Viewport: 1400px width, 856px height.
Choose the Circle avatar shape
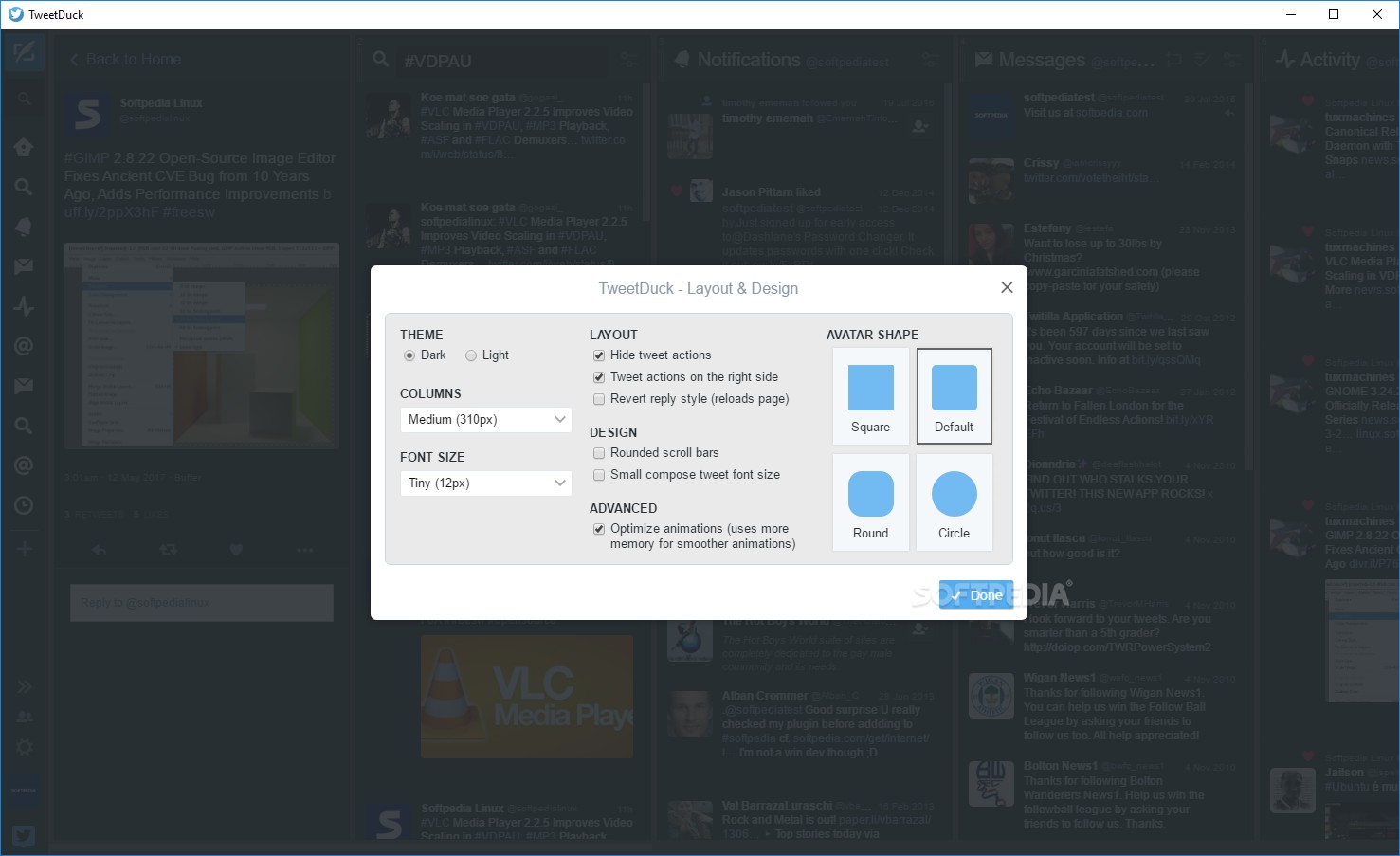(x=955, y=502)
